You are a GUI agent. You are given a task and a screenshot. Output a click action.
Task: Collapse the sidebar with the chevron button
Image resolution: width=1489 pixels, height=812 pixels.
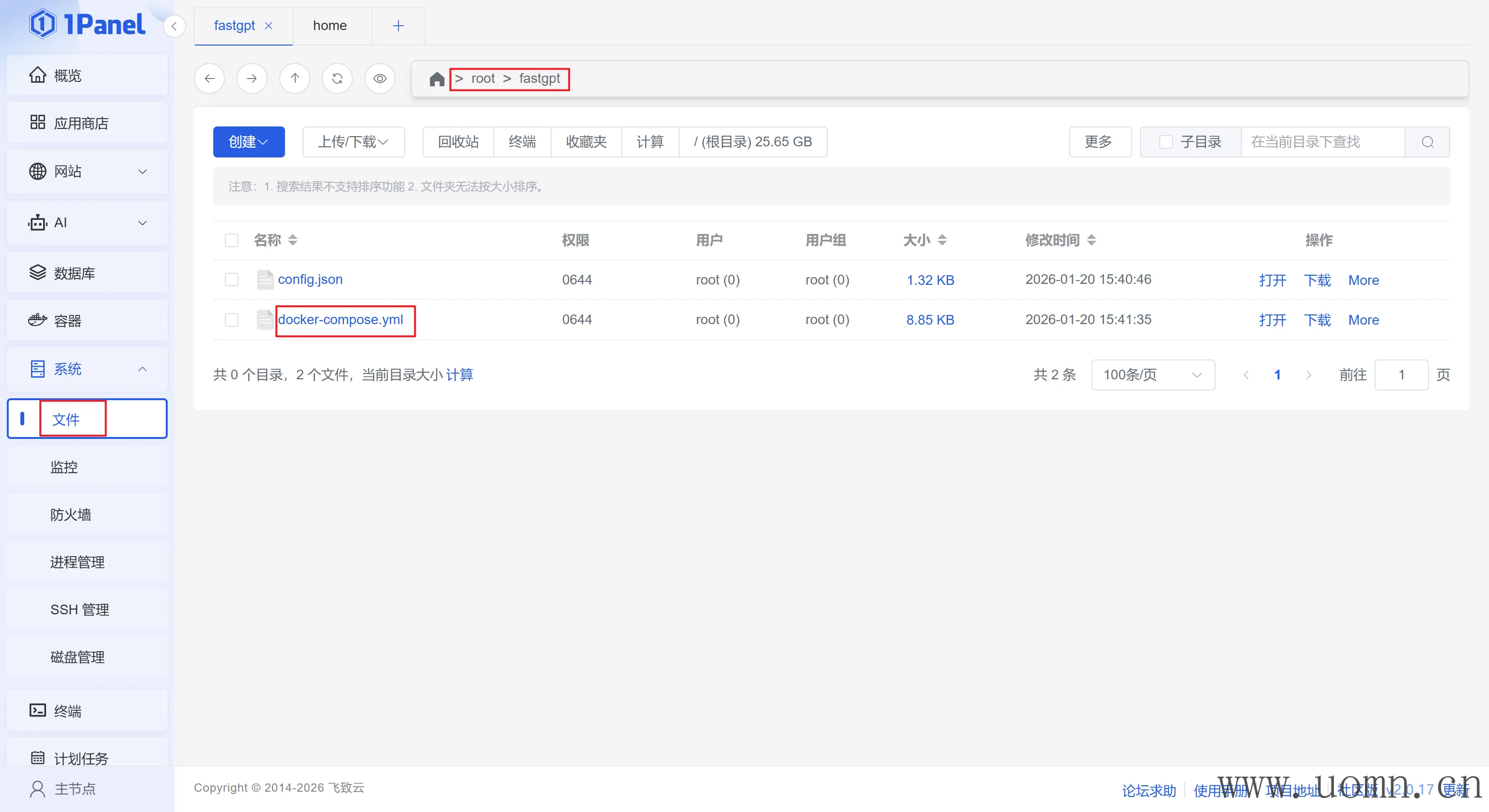click(x=174, y=26)
